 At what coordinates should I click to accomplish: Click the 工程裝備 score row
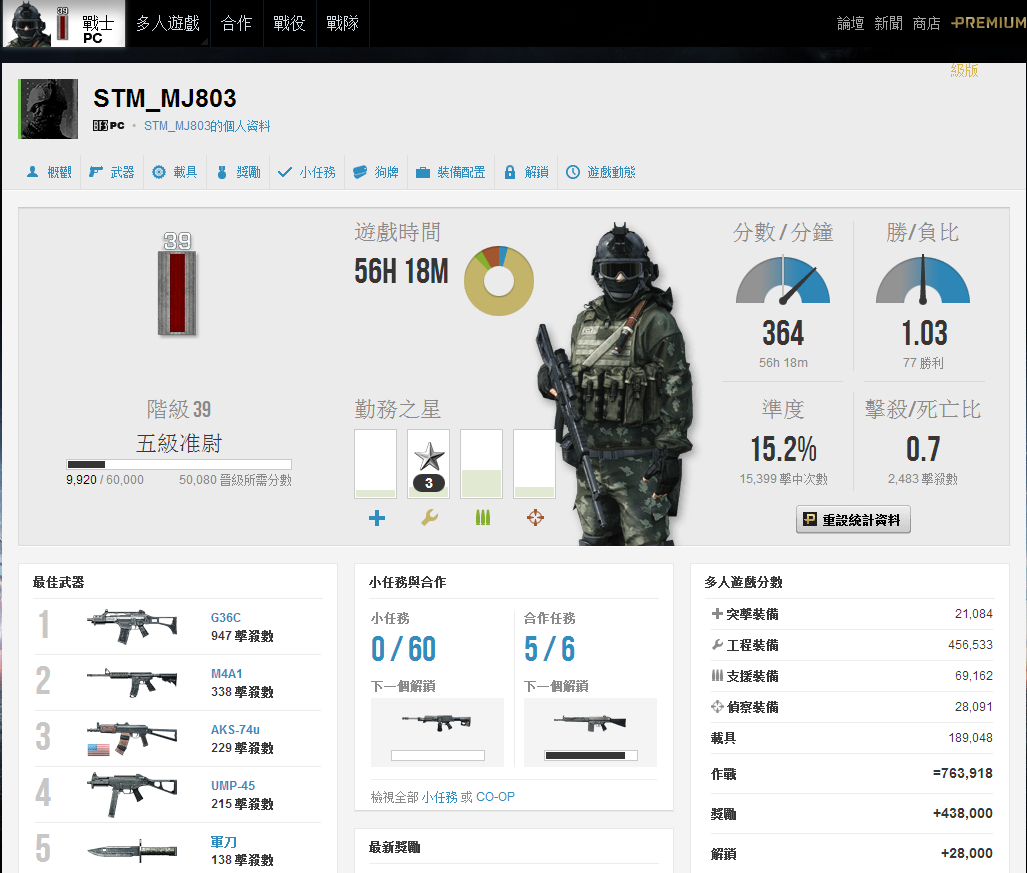coord(851,645)
